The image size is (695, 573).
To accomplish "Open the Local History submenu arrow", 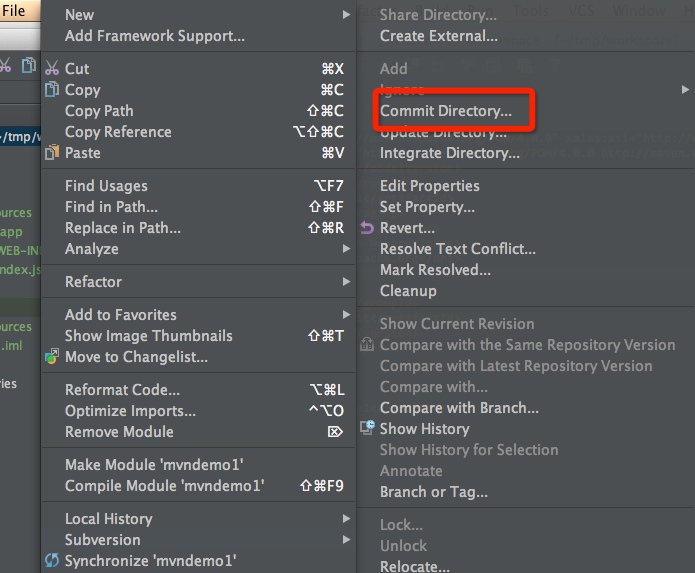I will point(346,519).
